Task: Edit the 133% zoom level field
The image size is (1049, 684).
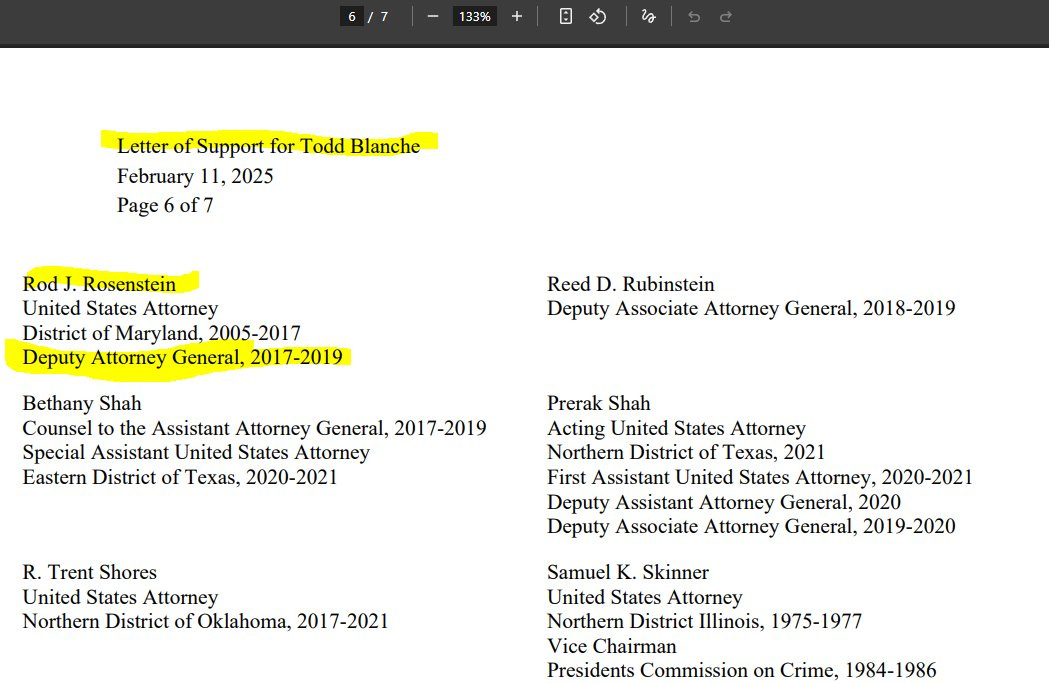Action: [x=474, y=17]
